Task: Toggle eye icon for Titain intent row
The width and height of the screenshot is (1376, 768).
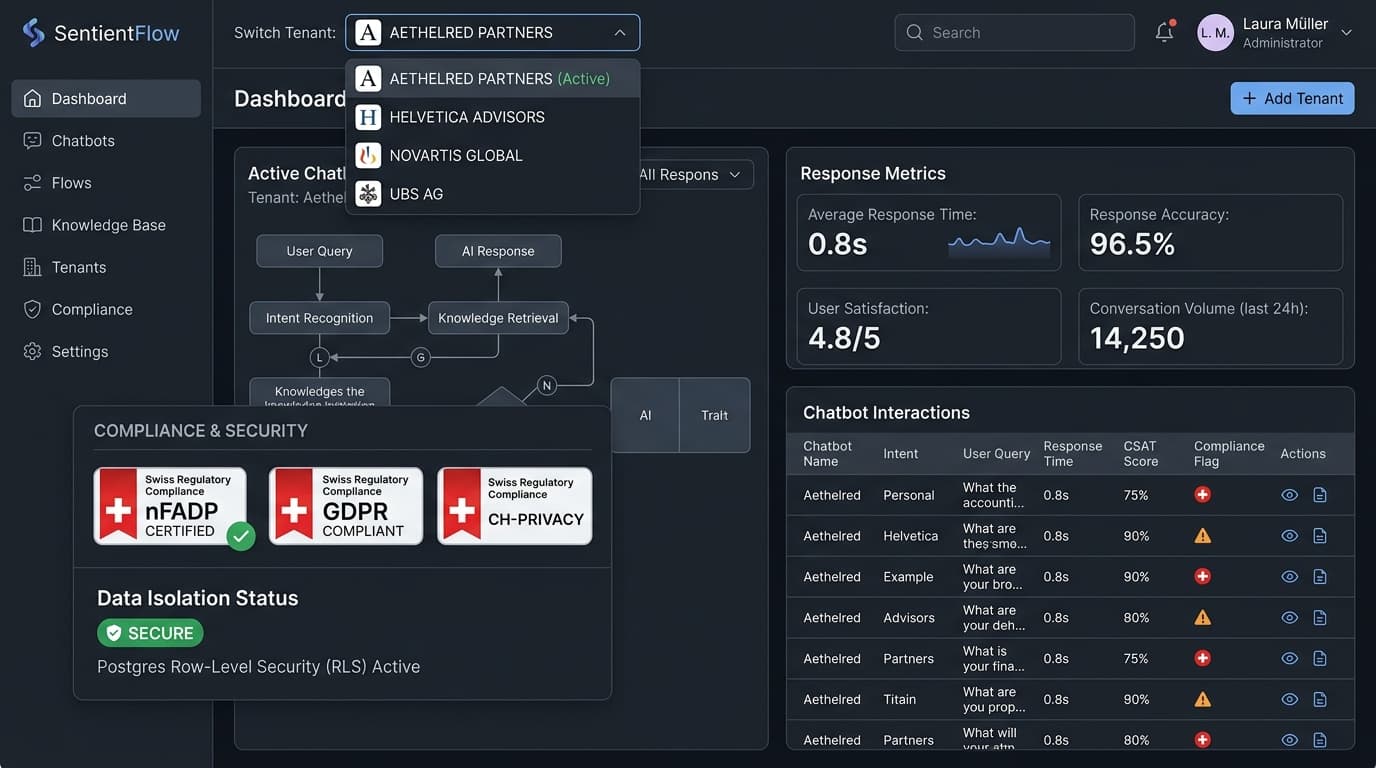Action: tap(1290, 700)
